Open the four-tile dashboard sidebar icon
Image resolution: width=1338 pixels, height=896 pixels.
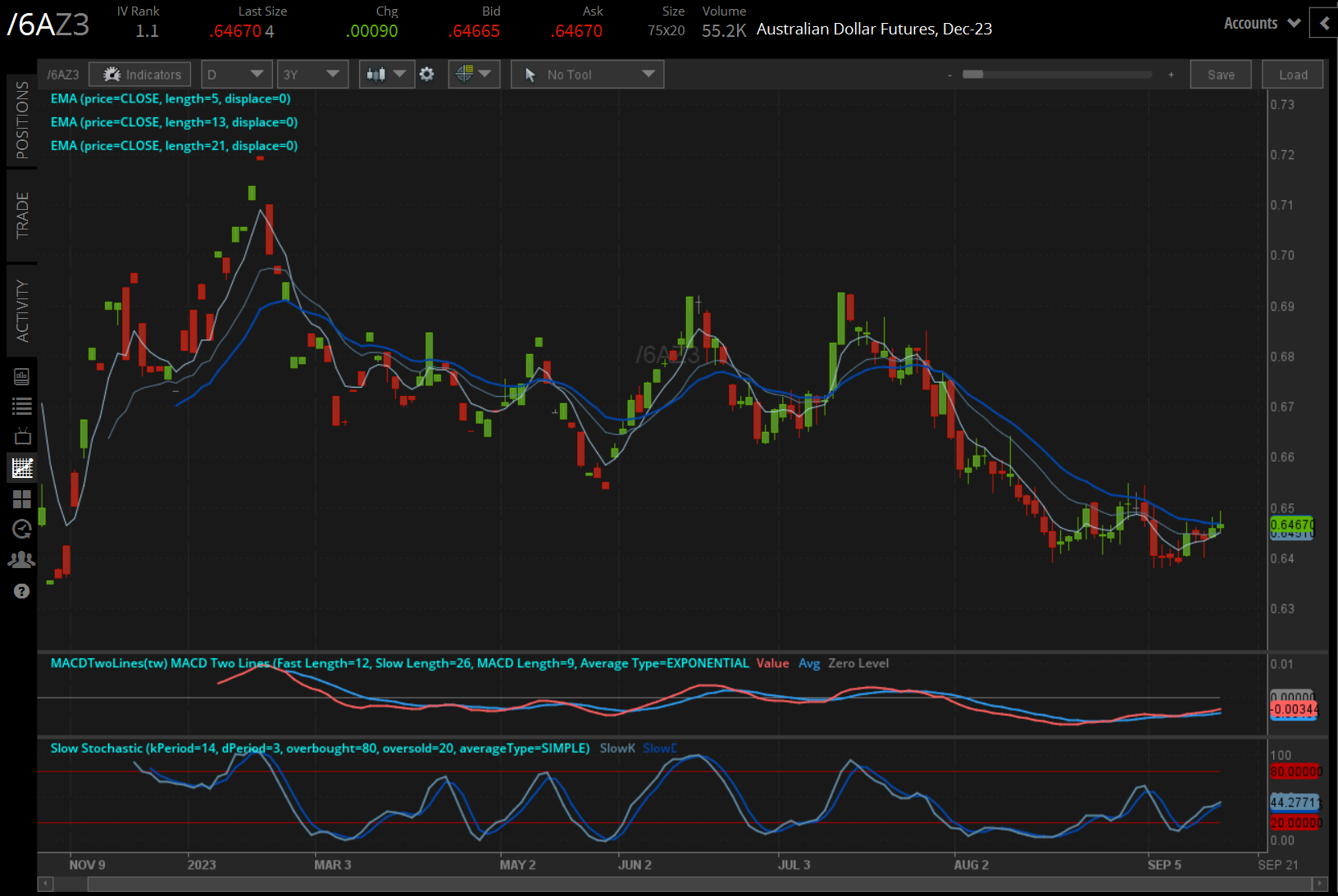click(x=22, y=499)
